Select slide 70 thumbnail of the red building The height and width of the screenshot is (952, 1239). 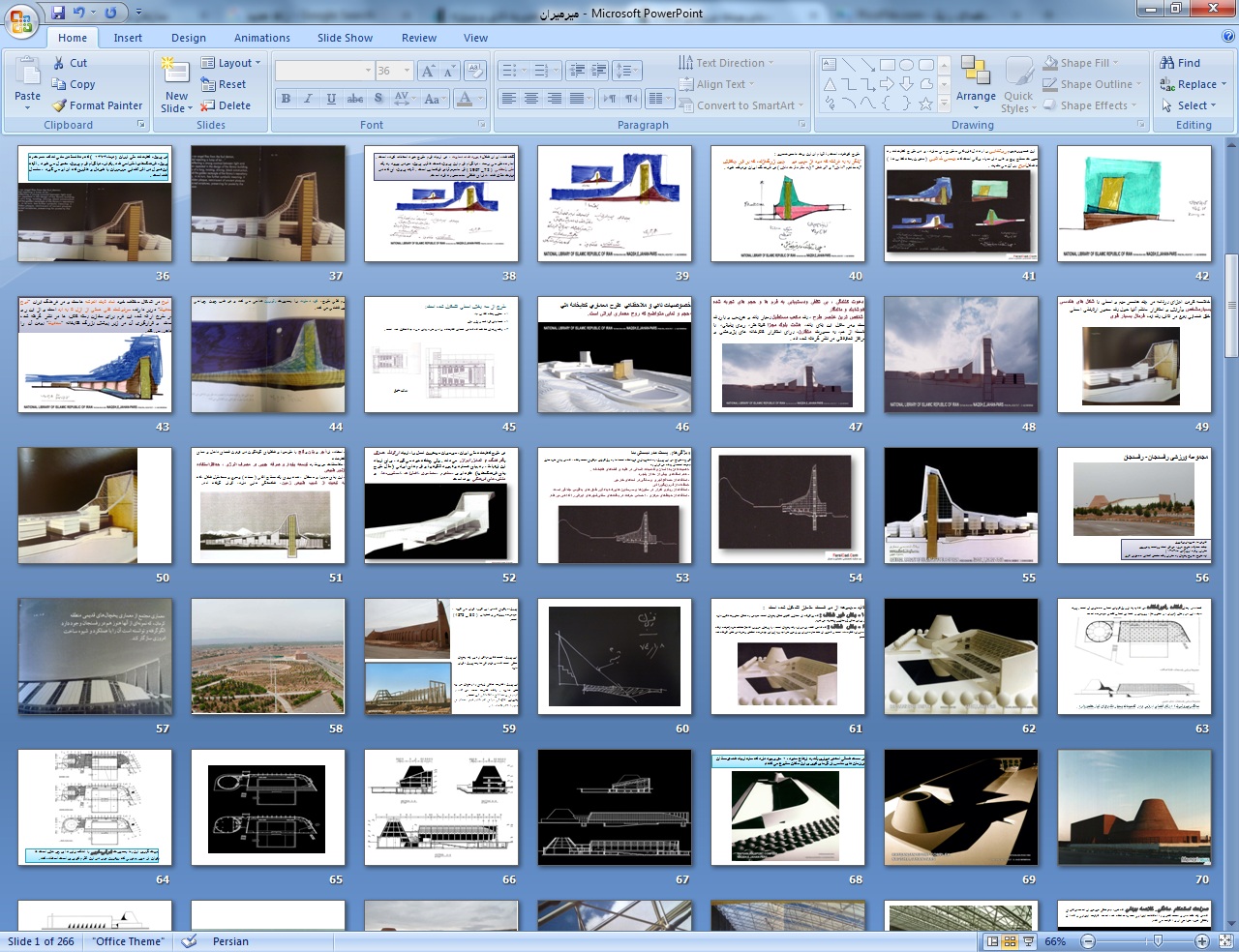(1134, 808)
